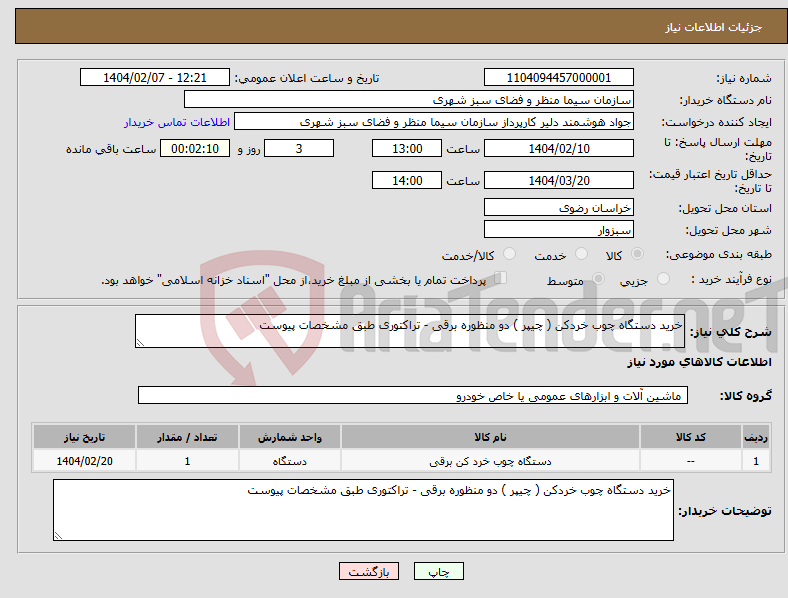The image size is (788, 598).
Task: Select the کالا radio button
Action: (637, 254)
